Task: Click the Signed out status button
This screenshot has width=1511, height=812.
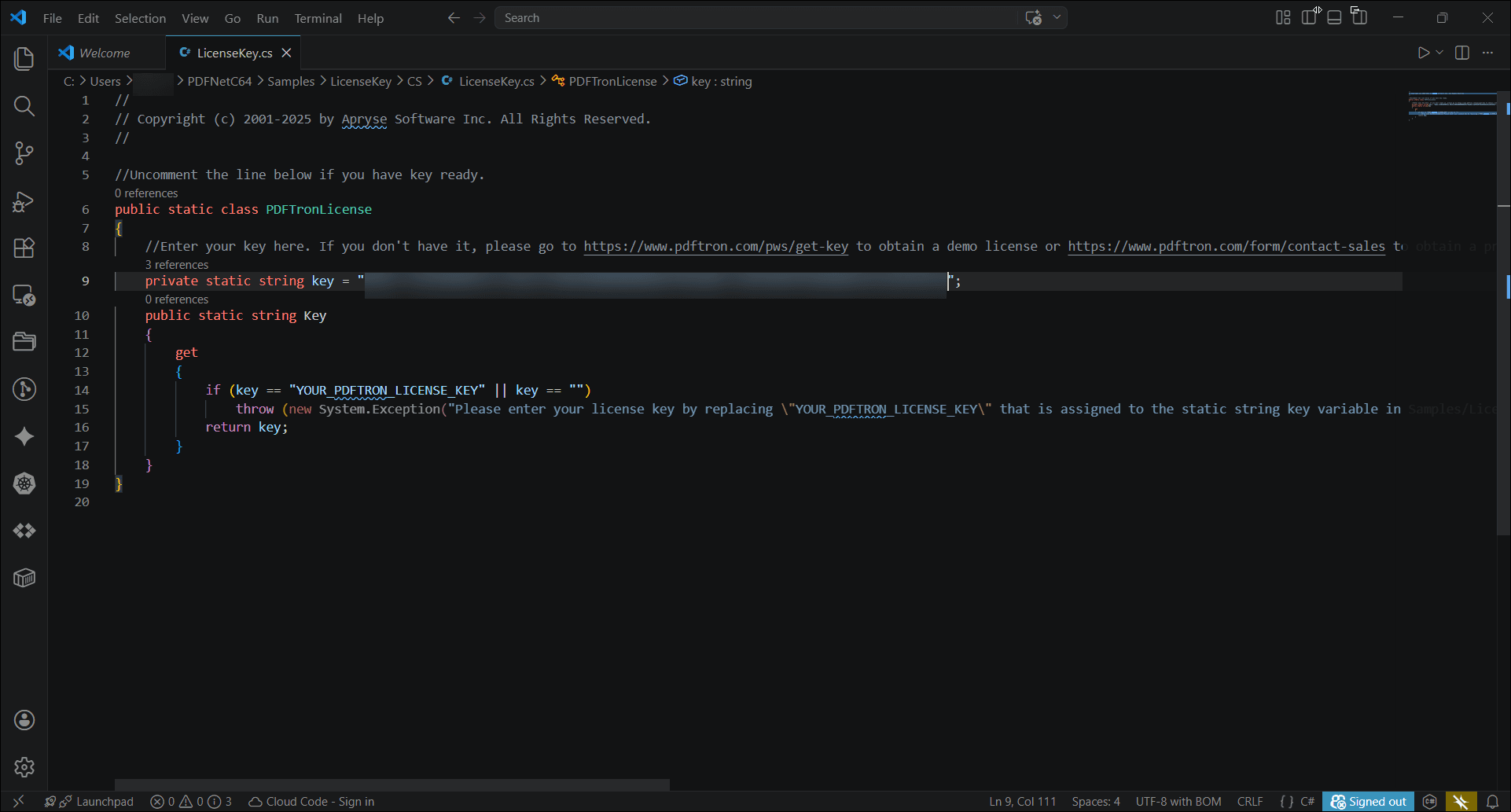Action: tap(1368, 802)
